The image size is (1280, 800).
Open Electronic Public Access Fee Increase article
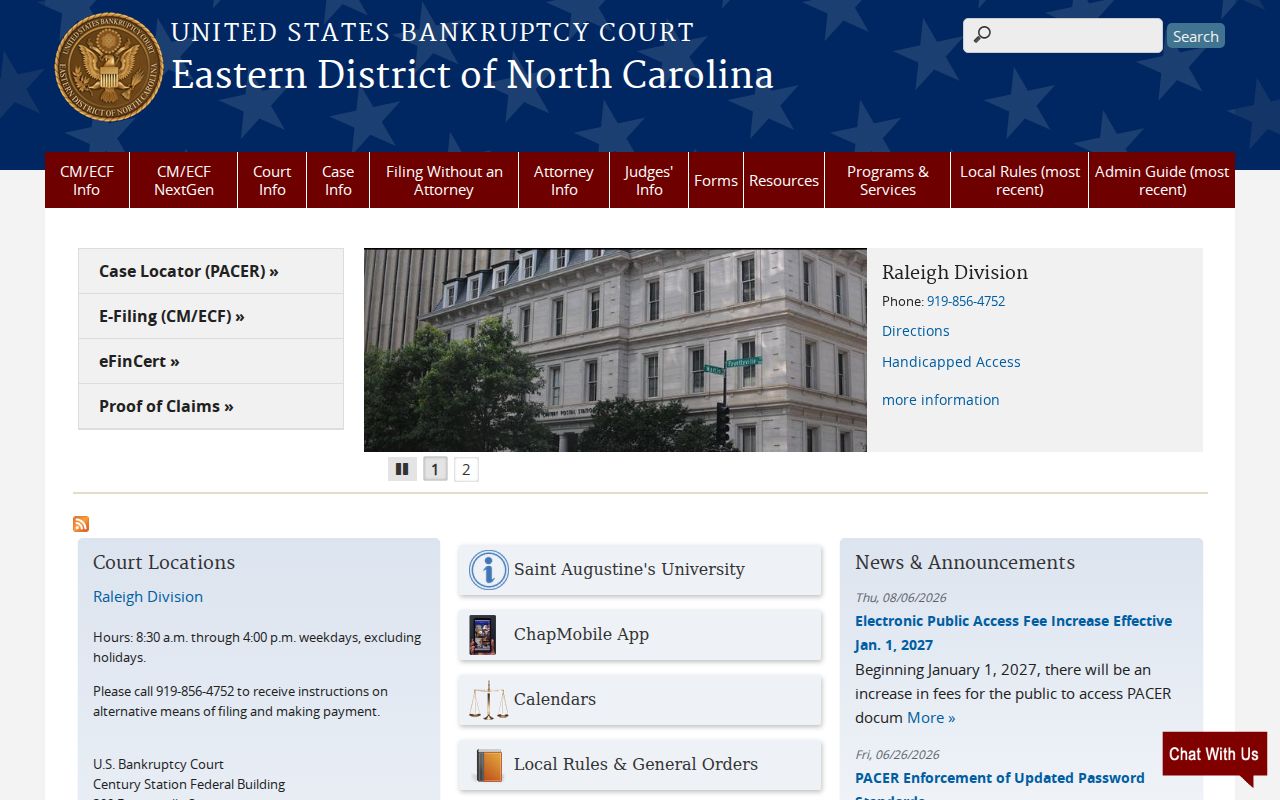[1013, 633]
